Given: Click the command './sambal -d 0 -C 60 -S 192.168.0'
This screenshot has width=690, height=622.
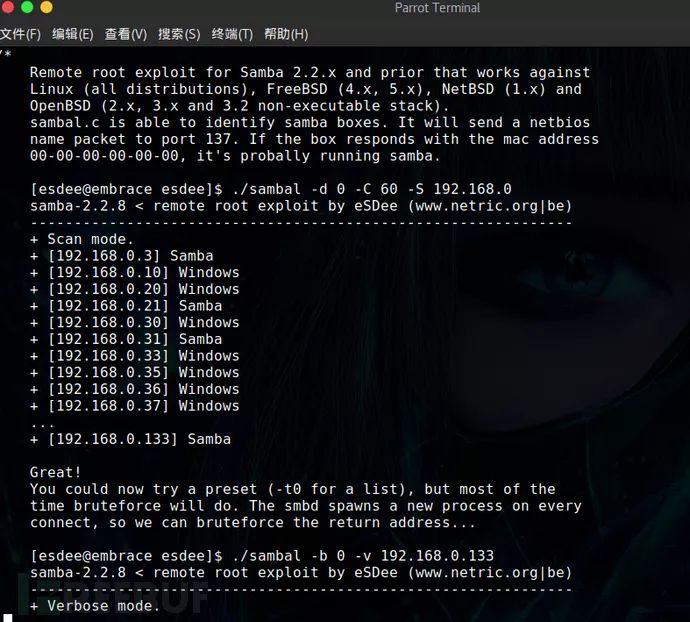Looking at the screenshot, I should tap(372, 189).
